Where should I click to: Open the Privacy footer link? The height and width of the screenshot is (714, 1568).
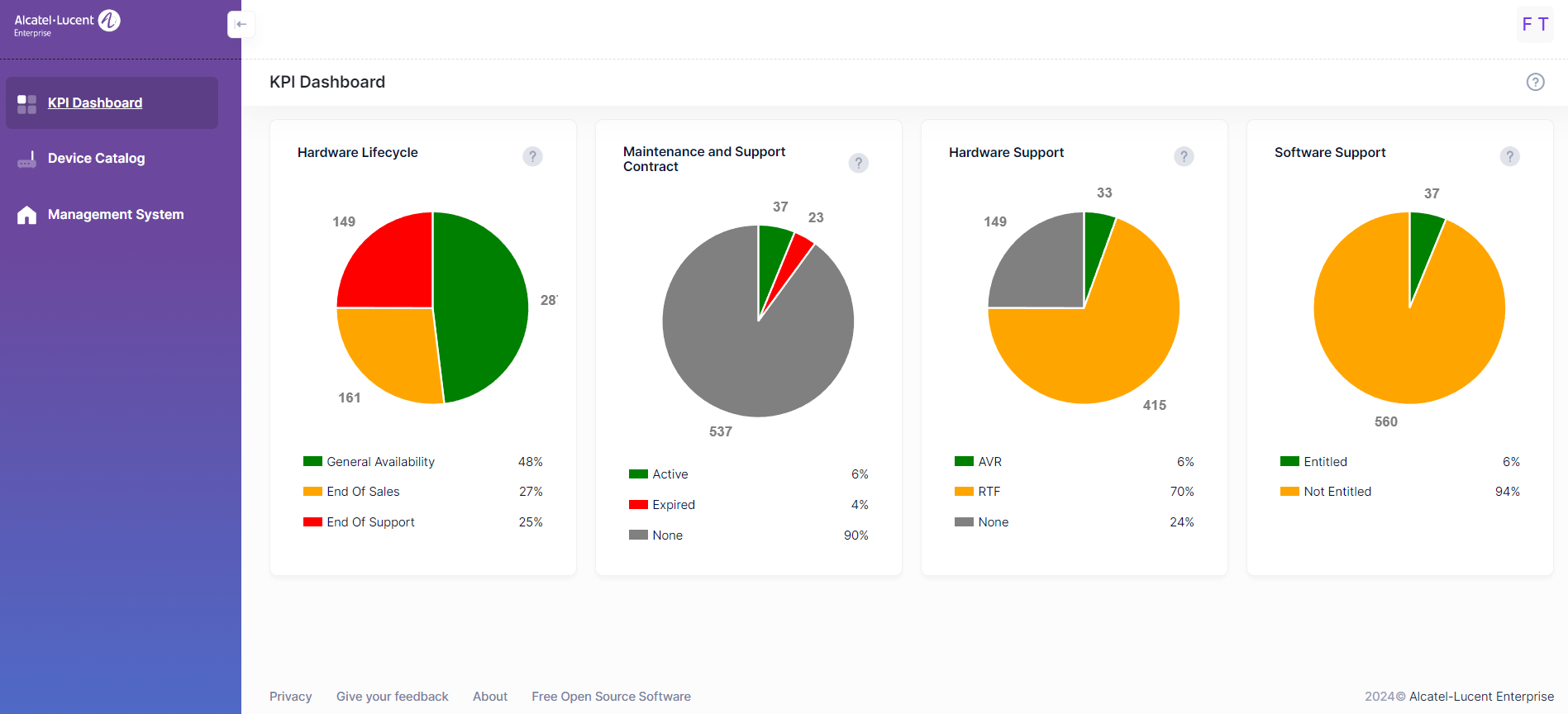click(290, 697)
